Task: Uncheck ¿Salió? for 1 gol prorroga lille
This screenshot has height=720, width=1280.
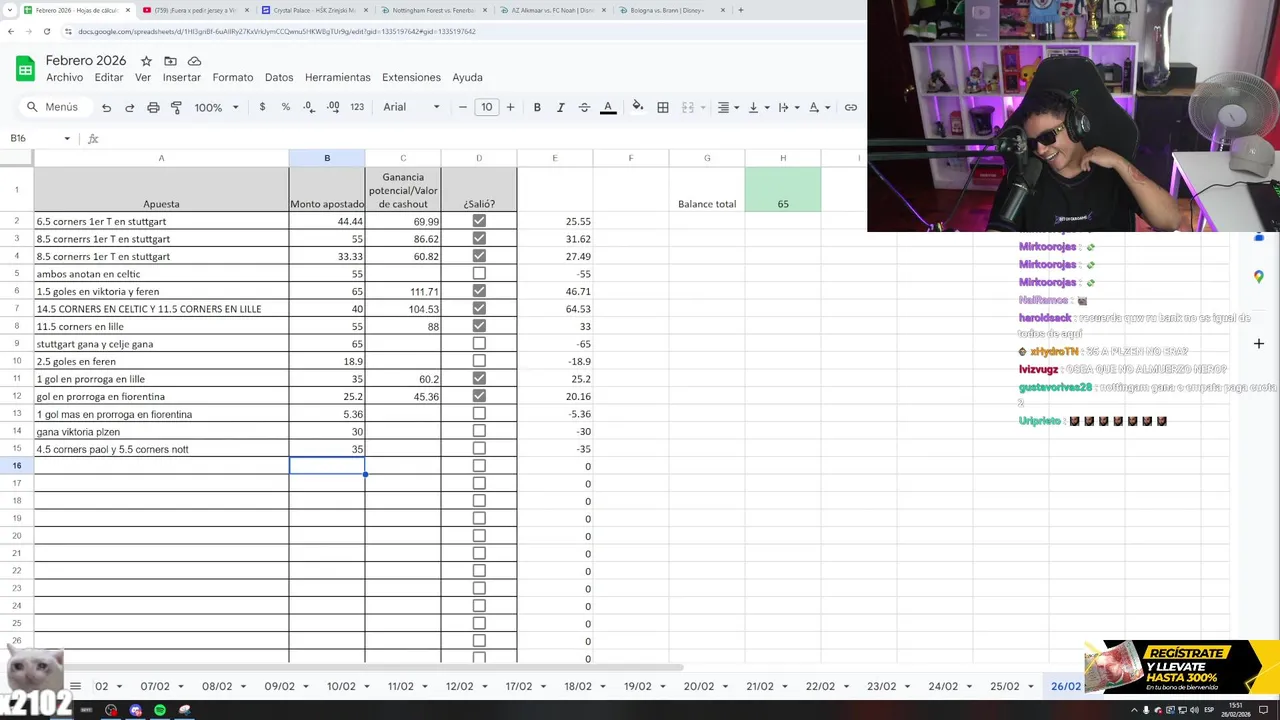Action: point(479,378)
